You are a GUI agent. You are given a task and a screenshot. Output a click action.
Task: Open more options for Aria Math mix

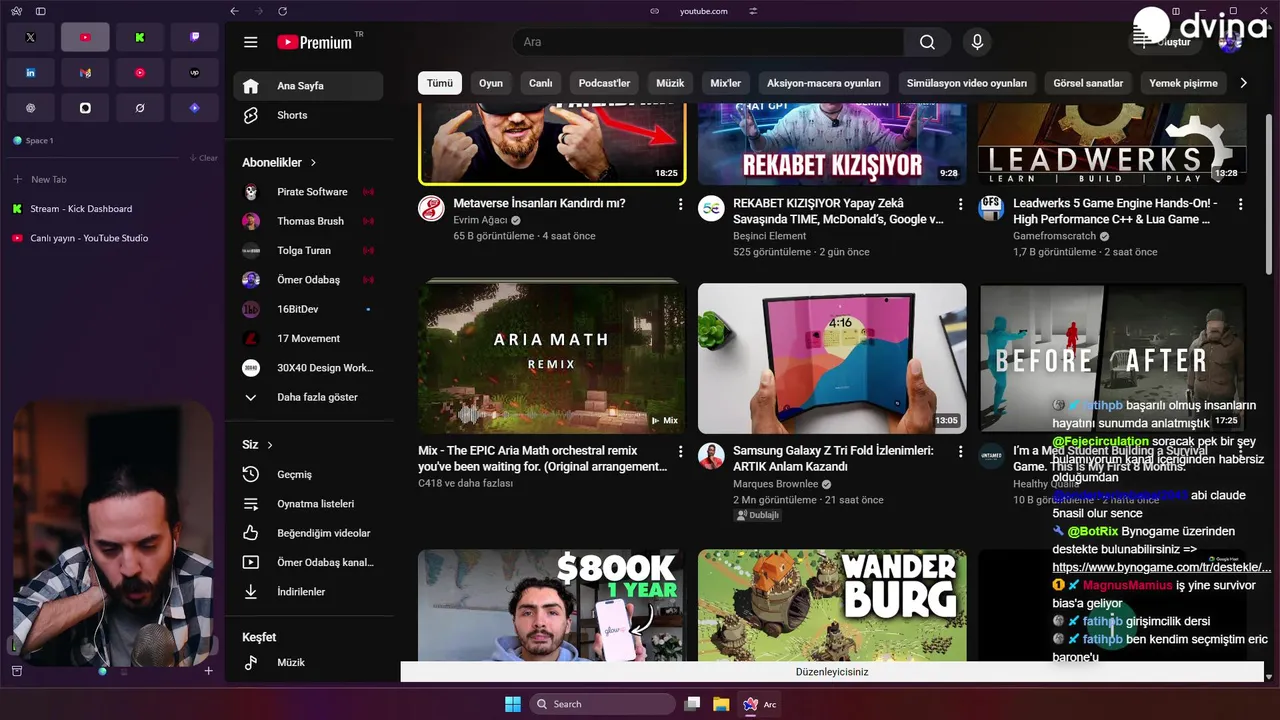click(x=680, y=452)
